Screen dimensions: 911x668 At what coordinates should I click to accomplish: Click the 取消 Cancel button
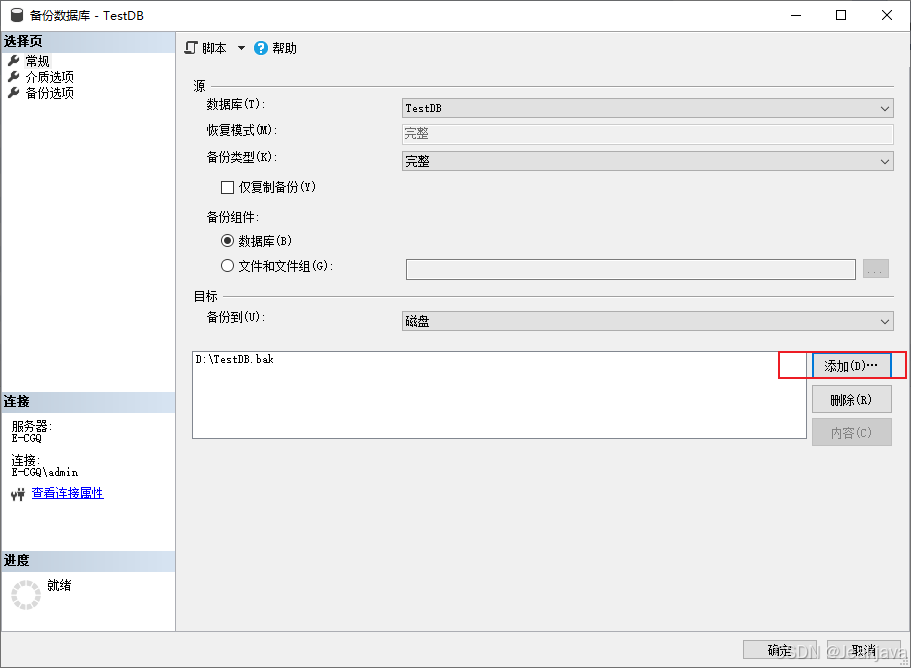pos(863,650)
